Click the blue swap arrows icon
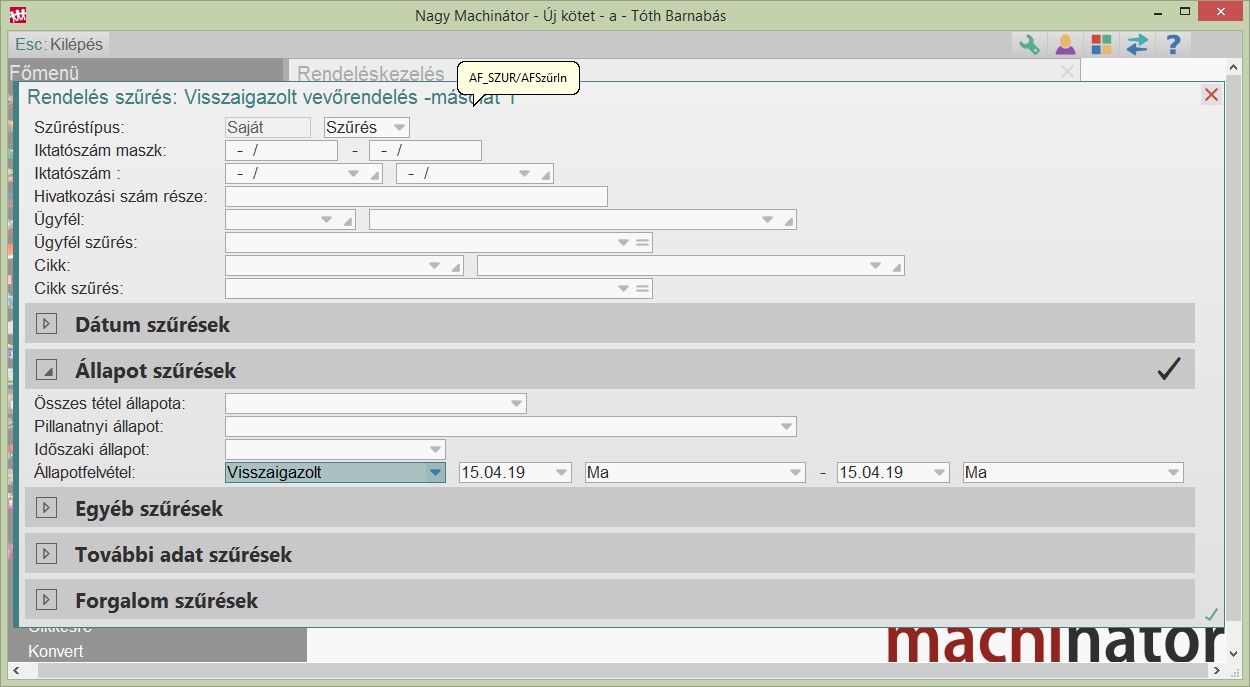 (x=1137, y=44)
